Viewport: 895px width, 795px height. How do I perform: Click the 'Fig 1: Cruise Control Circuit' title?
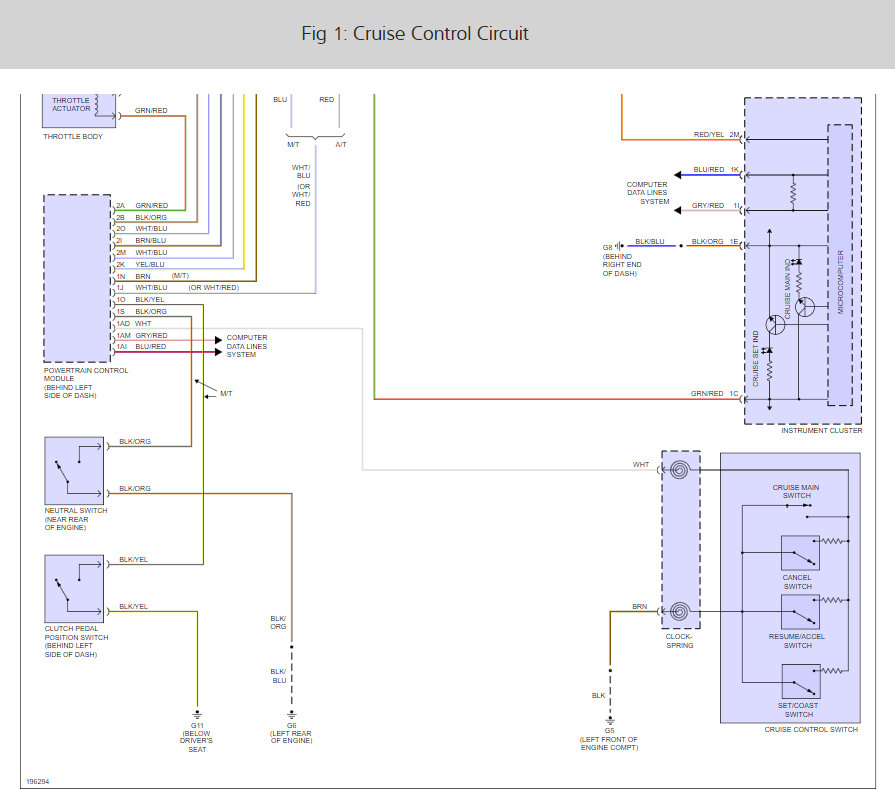pyautogui.click(x=415, y=34)
